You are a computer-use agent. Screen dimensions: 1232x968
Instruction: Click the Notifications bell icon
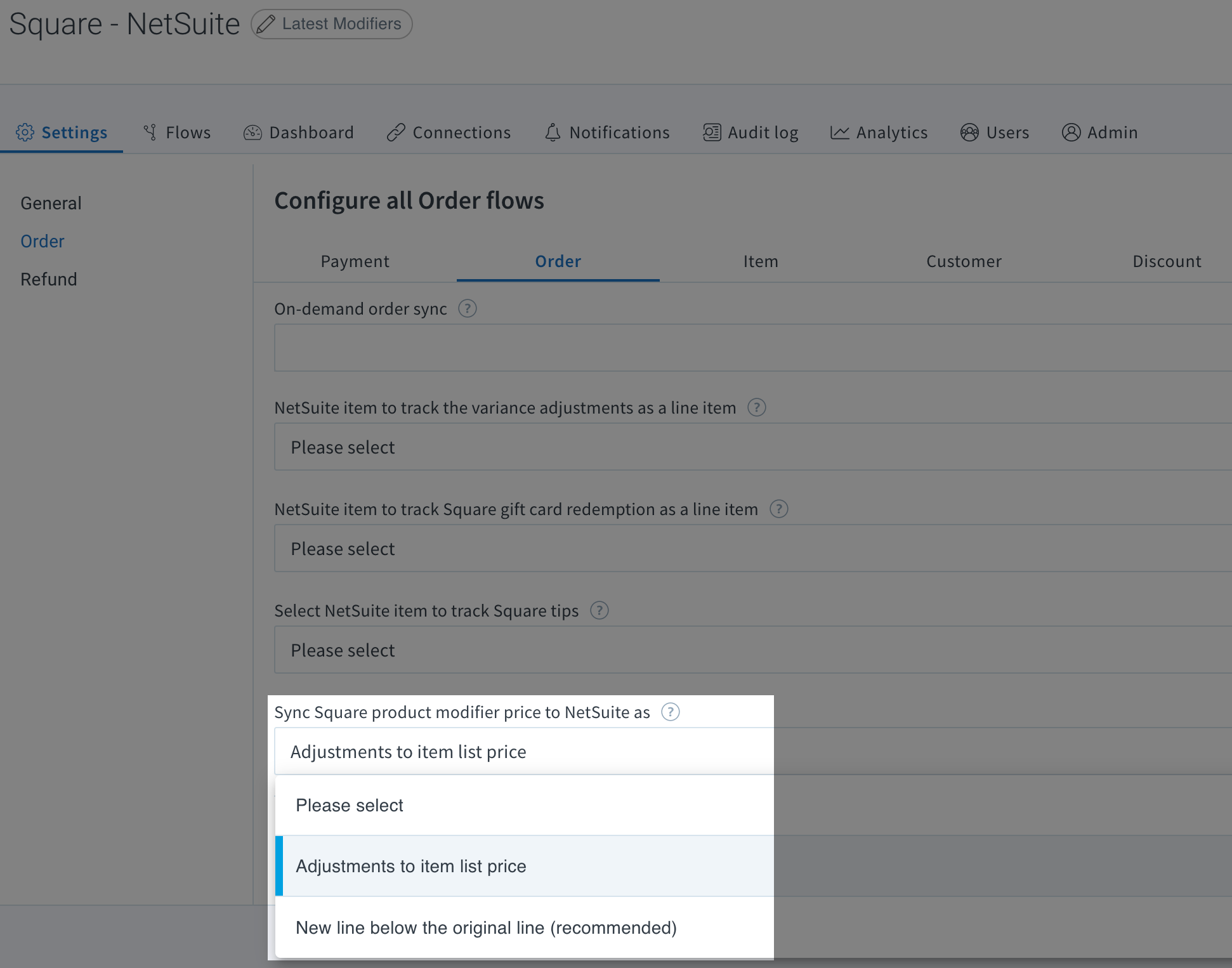553,133
